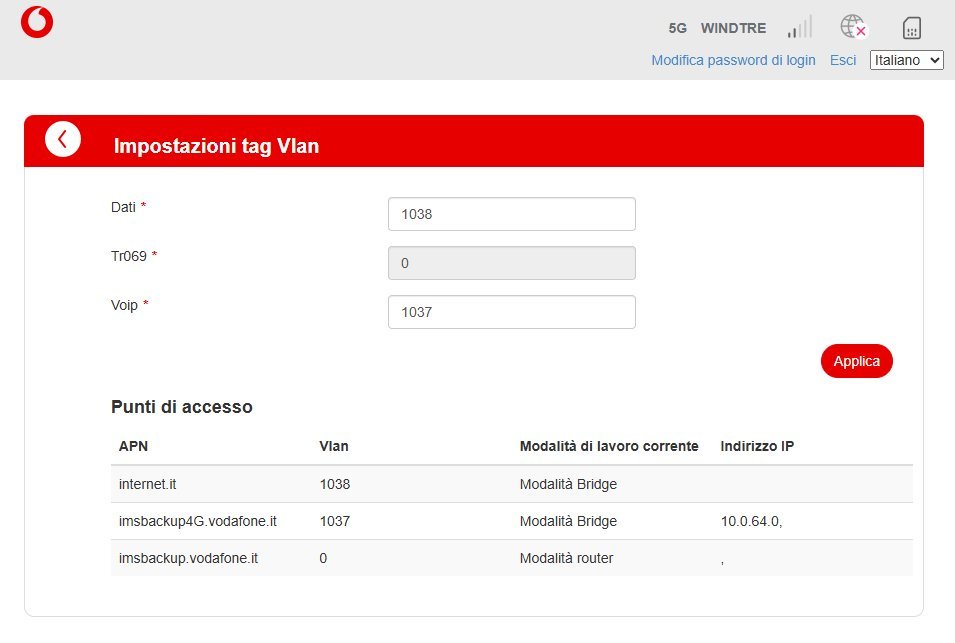The height and width of the screenshot is (643, 955).
Task: Click the Indirizzo IP column header
Action: click(x=757, y=446)
